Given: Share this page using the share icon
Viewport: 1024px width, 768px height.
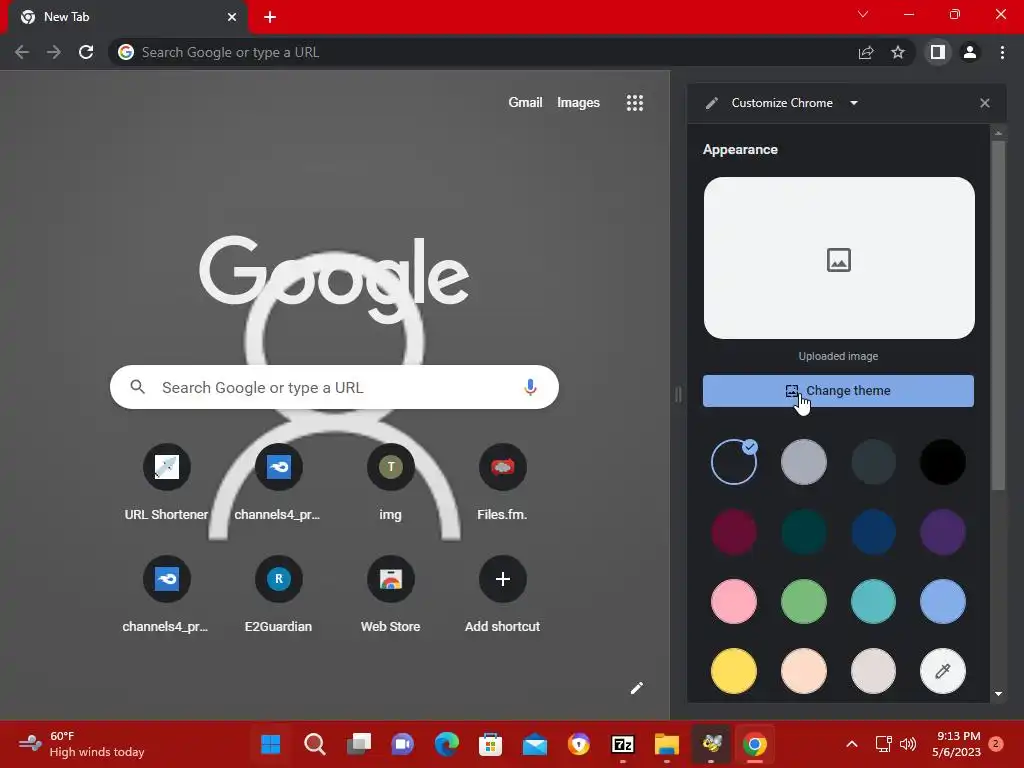Looking at the screenshot, I should [866, 52].
